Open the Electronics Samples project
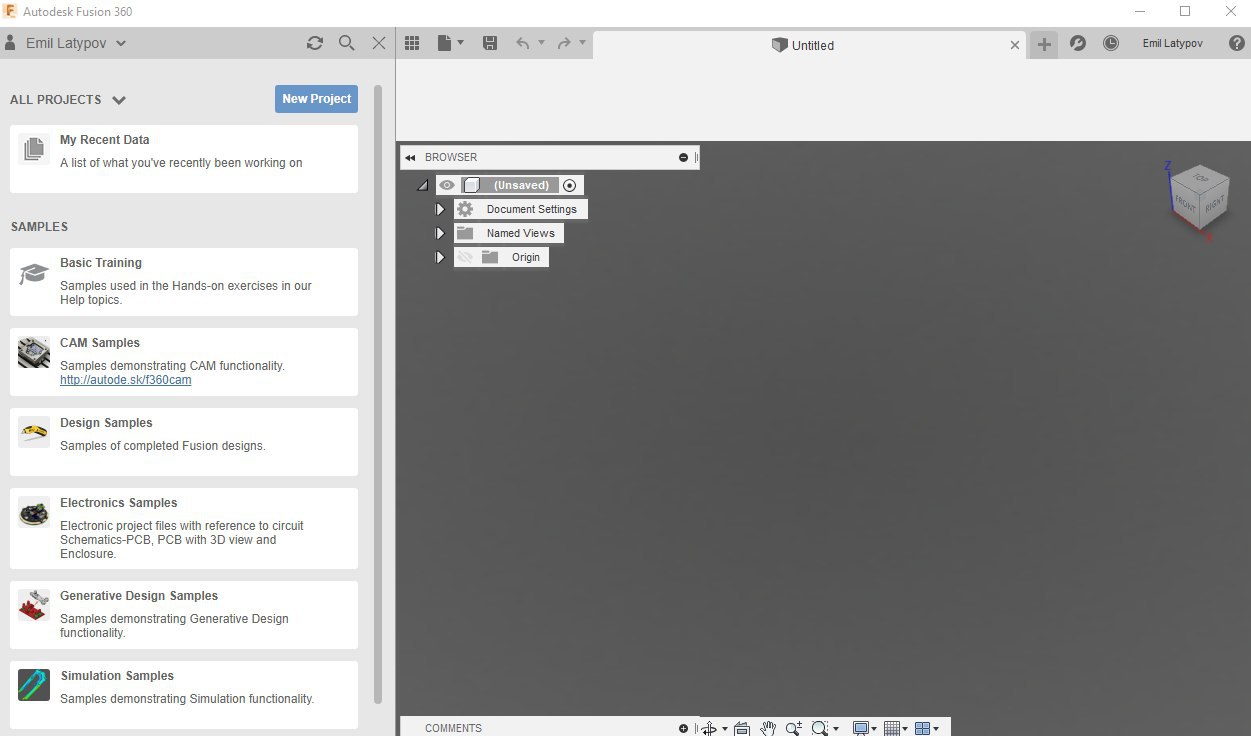The width and height of the screenshot is (1251, 736). click(184, 528)
